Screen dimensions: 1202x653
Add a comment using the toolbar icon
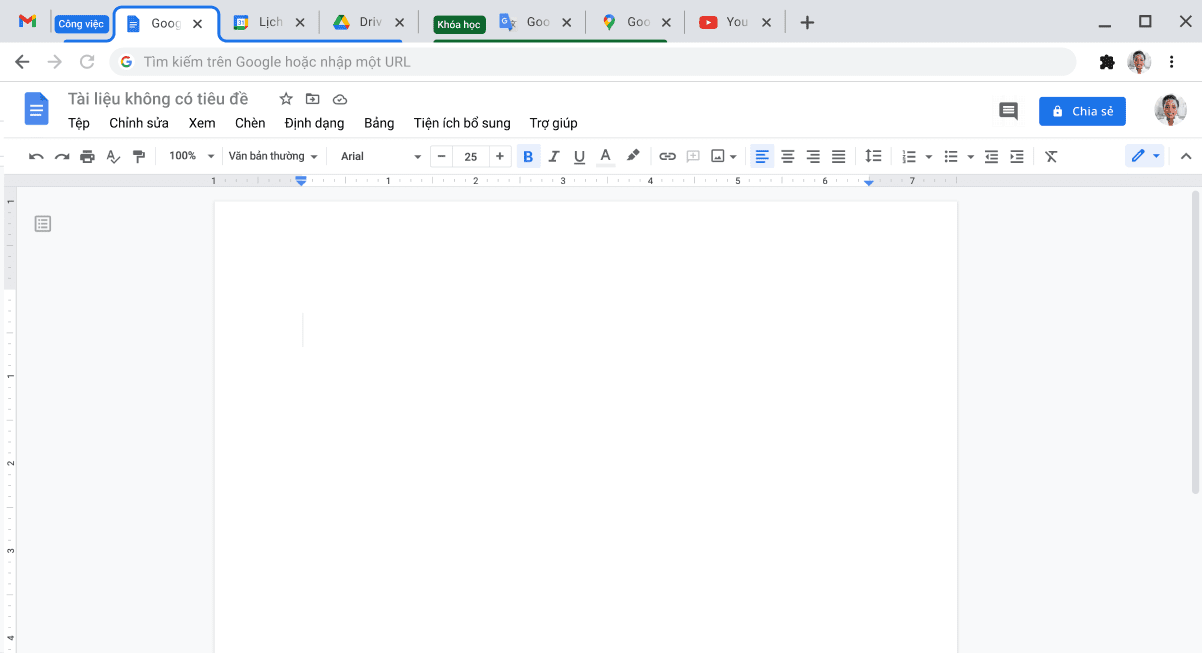(693, 156)
